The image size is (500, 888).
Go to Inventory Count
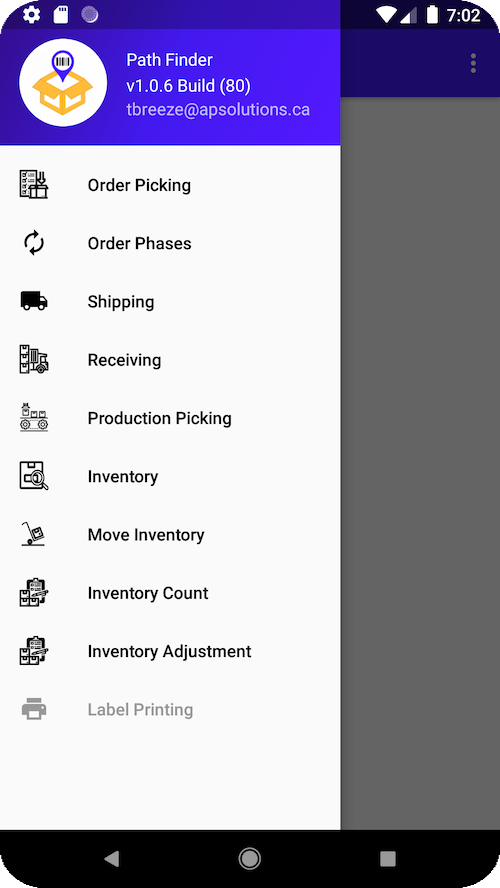coord(170,593)
